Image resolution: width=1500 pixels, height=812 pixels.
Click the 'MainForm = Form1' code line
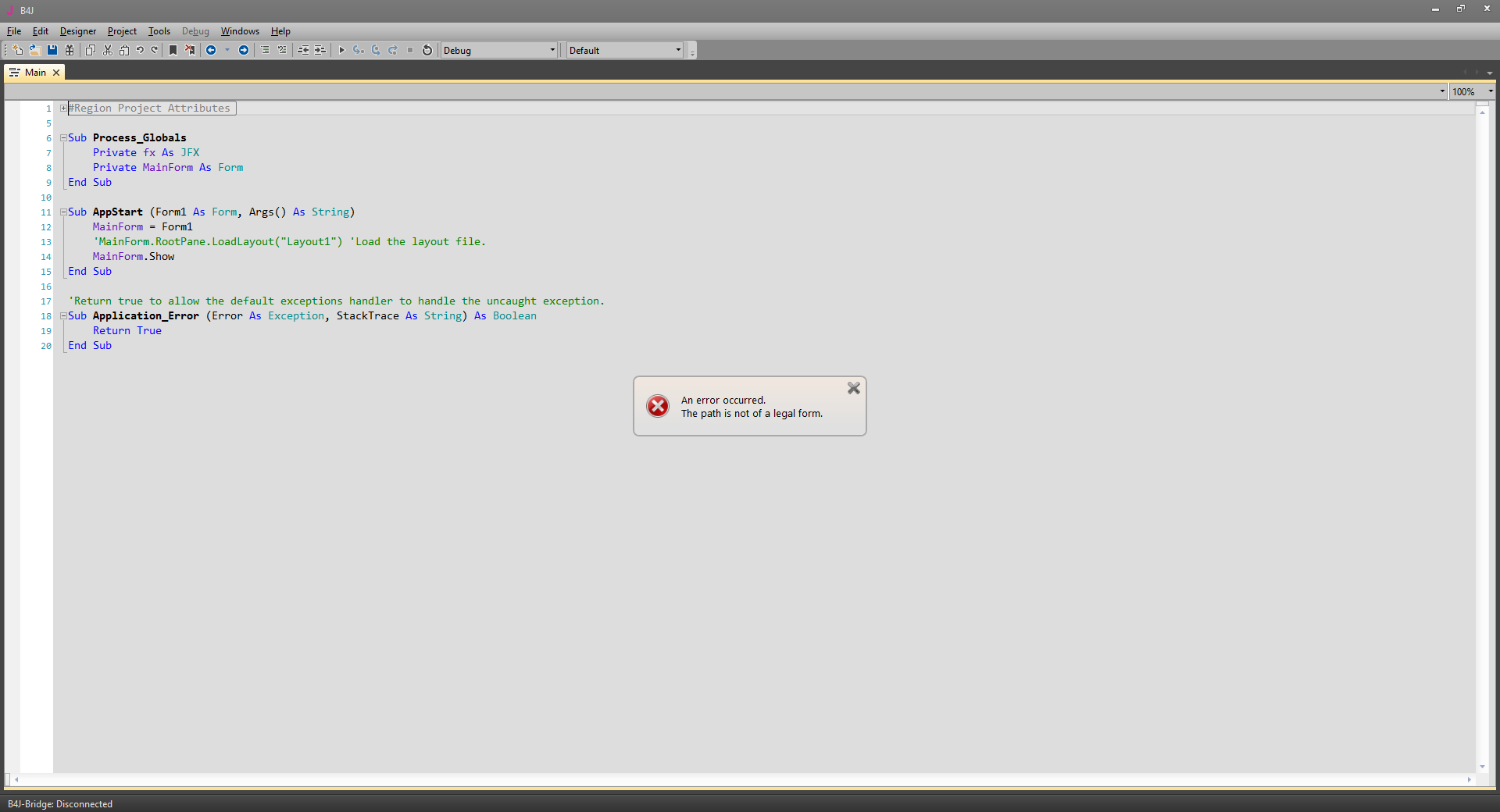click(x=142, y=227)
